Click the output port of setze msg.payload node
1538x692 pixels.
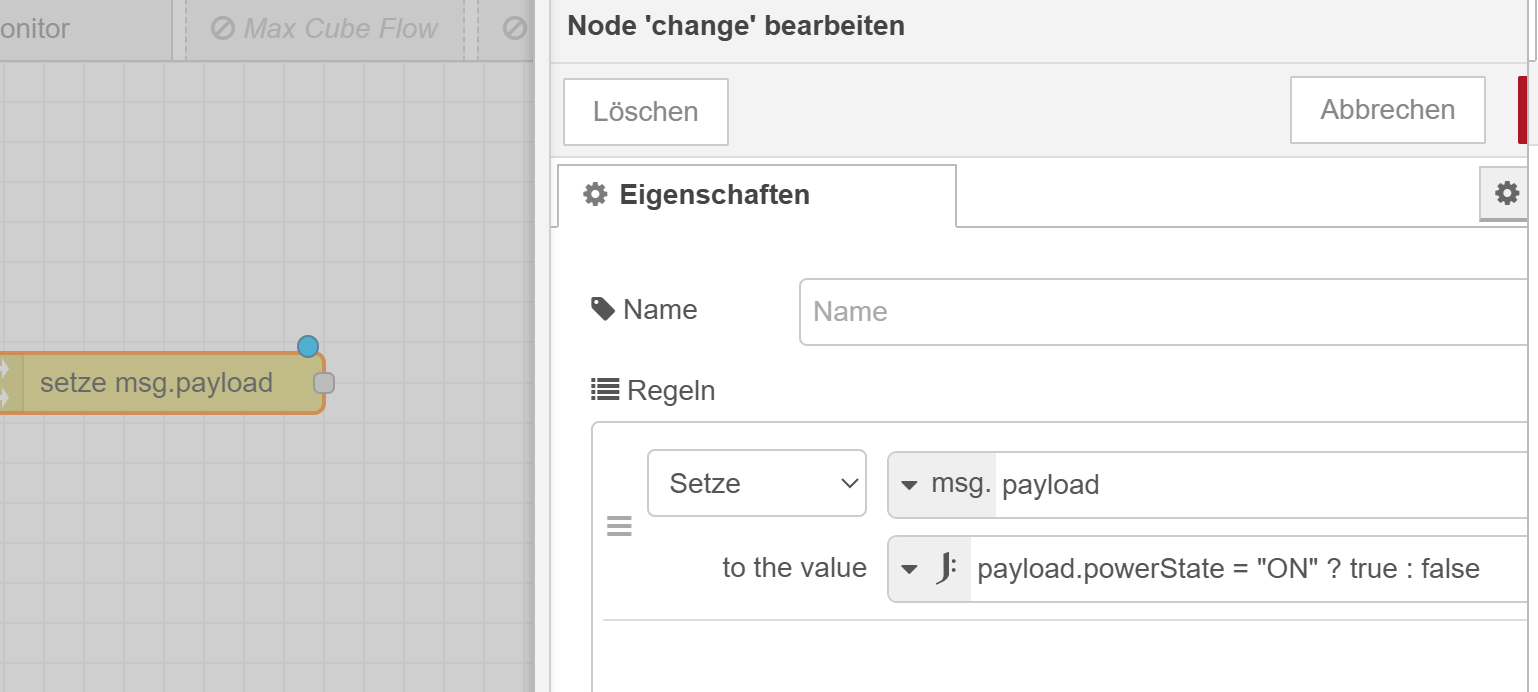[x=324, y=383]
